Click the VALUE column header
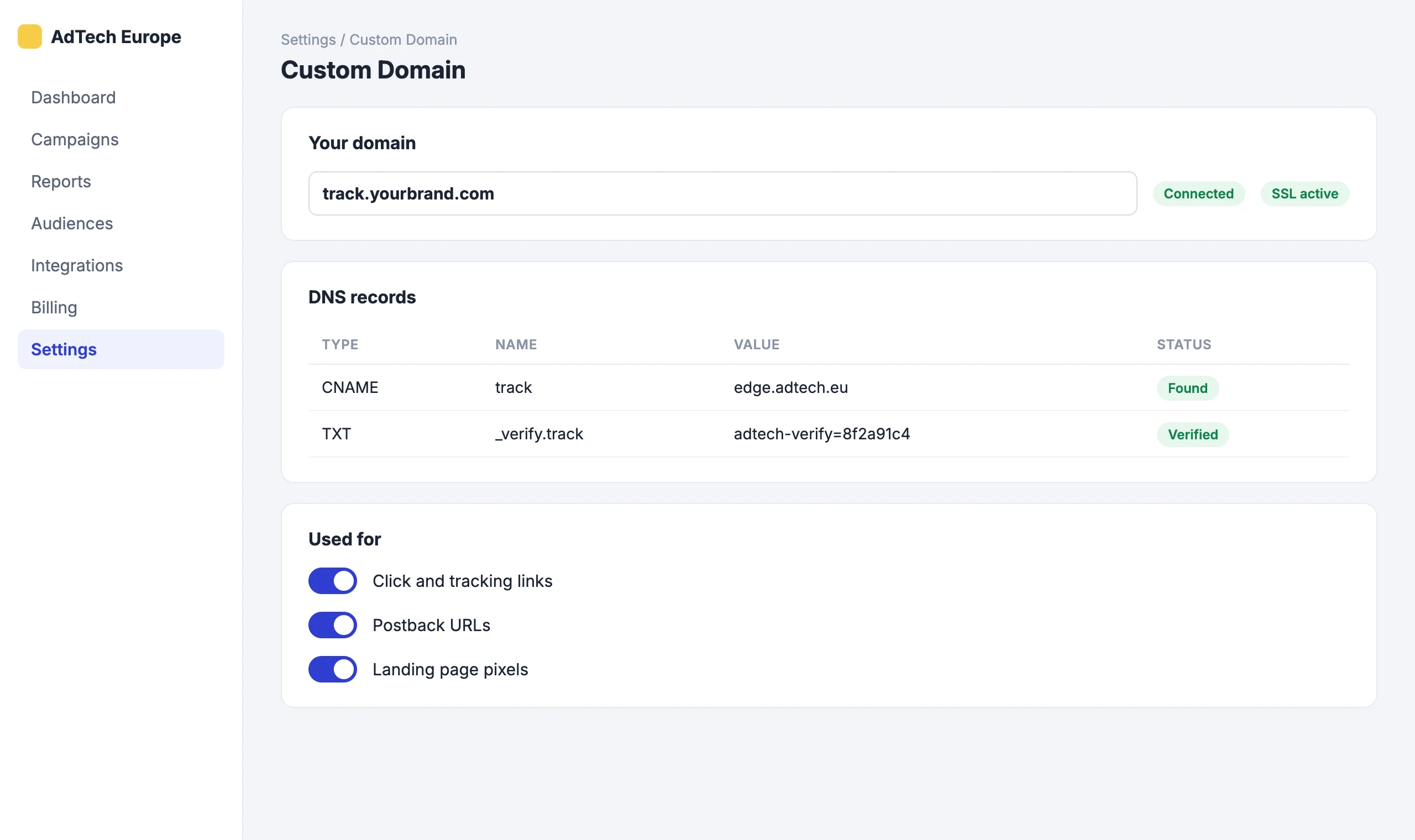Viewport: 1415px width, 840px height. (757, 345)
